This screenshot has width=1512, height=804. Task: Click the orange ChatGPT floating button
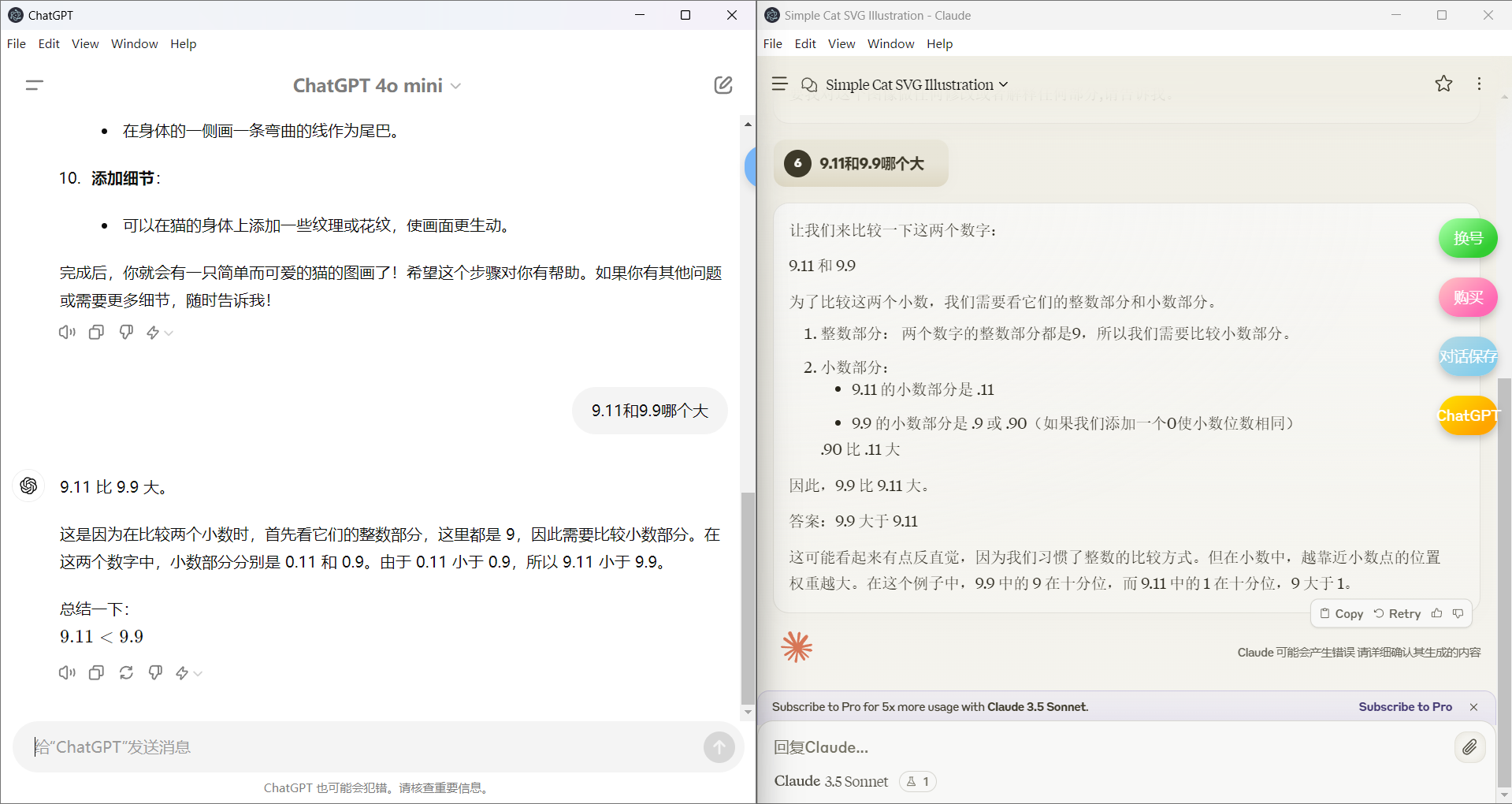coord(1468,415)
